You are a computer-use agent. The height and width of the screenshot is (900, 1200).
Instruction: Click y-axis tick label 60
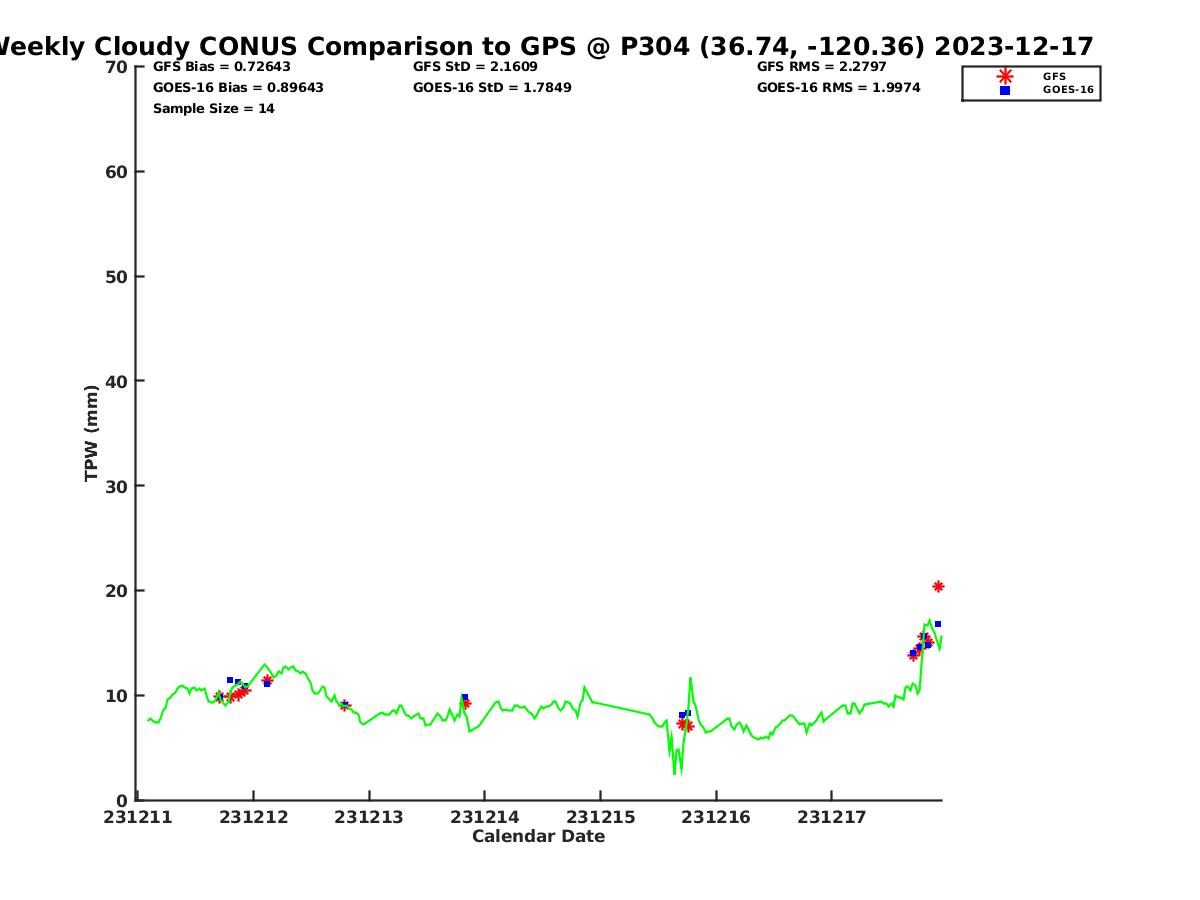[x=117, y=172]
